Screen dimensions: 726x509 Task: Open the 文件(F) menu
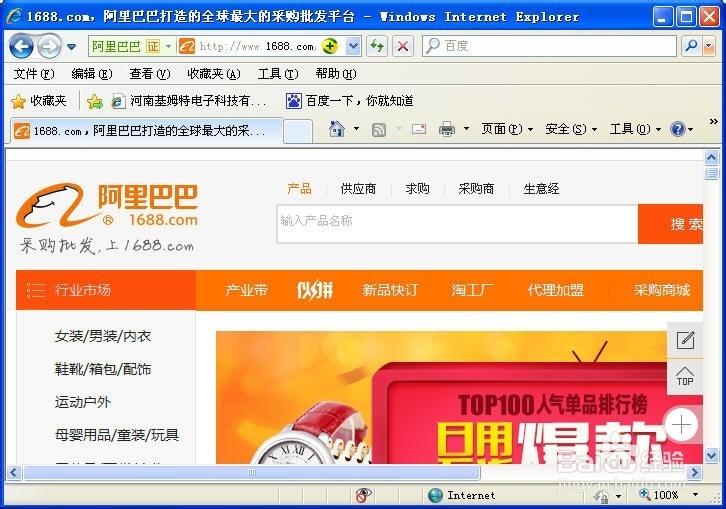coord(33,74)
